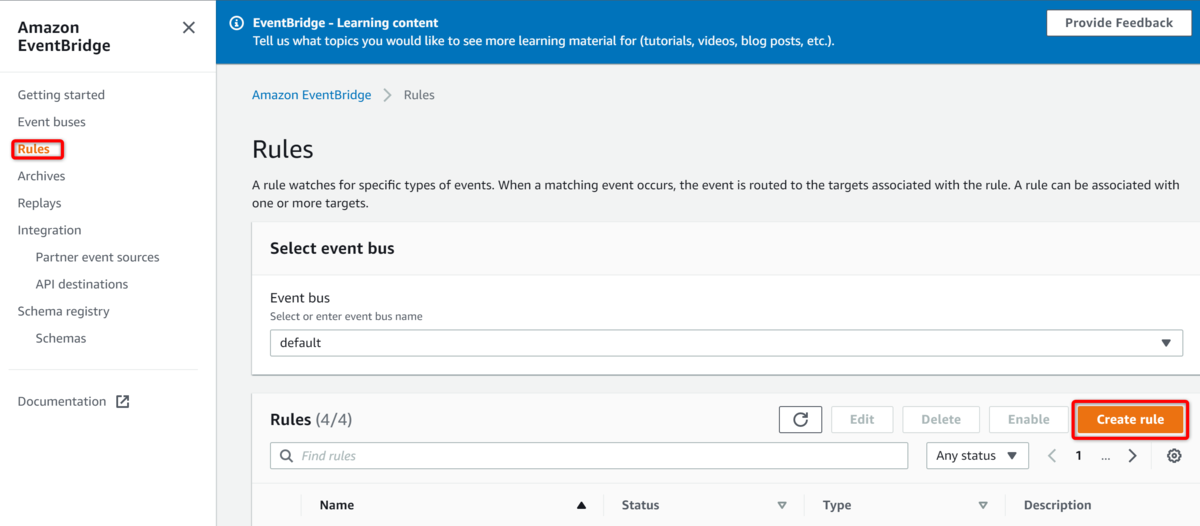Go to next page of rules
This screenshot has height=526, width=1200.
click(x=1132, y=456)
